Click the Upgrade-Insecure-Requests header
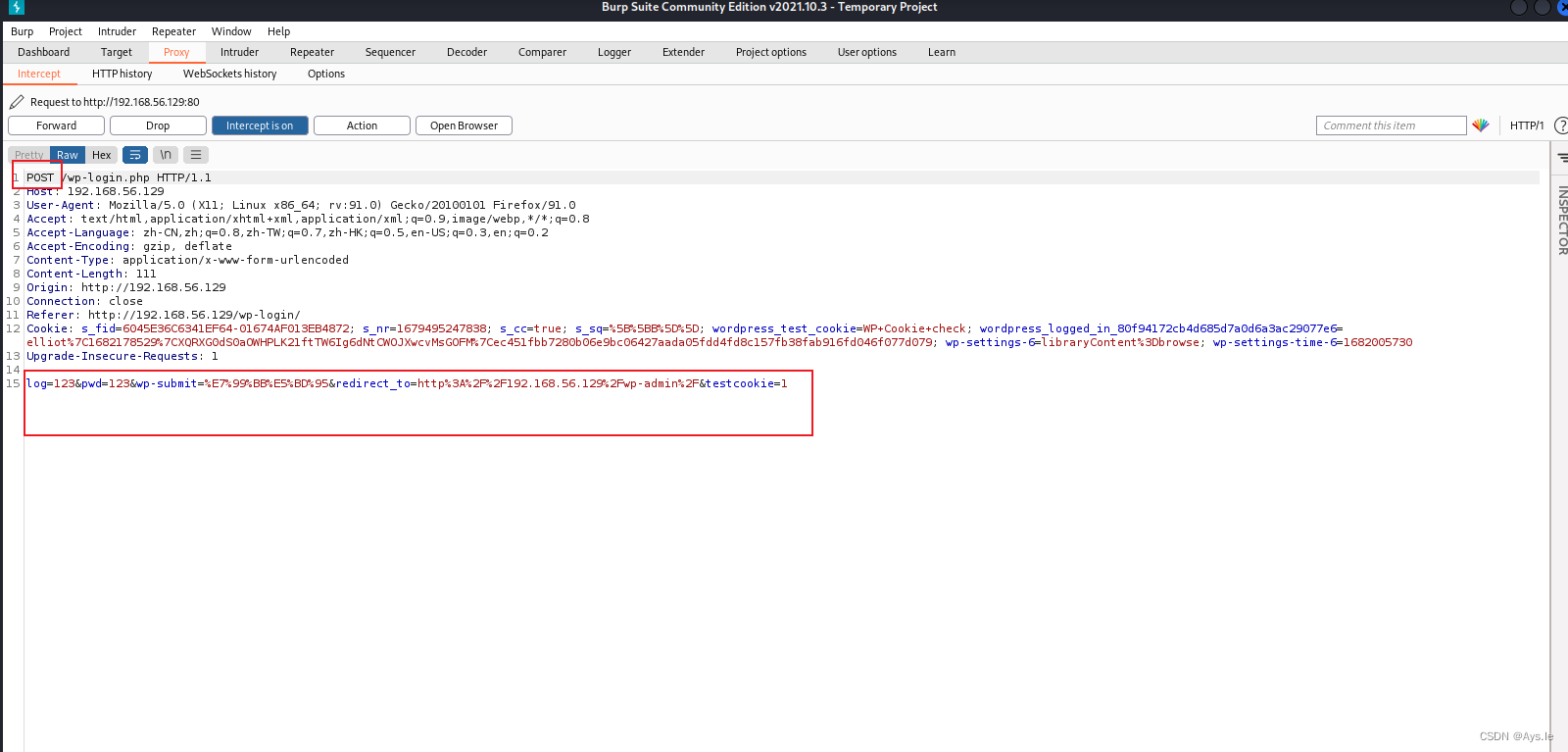Image resolution: width=1568 pixels, height=752 pixels. click(x=122, y=356)
